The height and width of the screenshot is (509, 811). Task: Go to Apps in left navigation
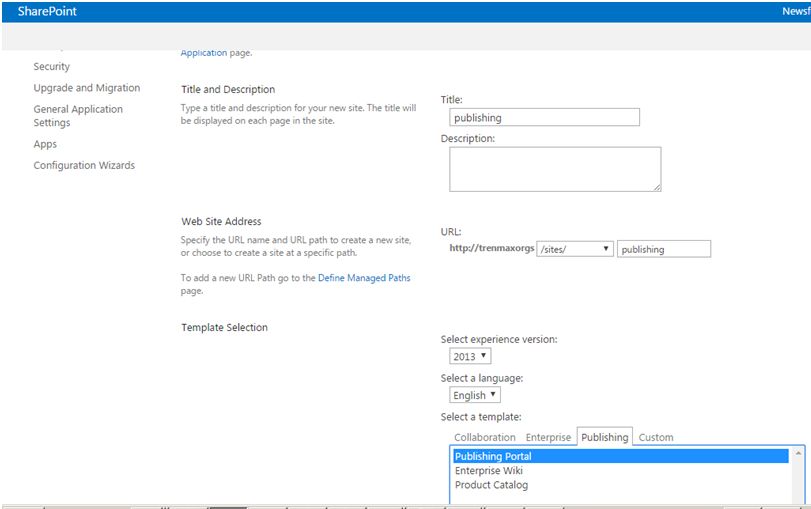pyautogui.click(x=45, y=144)
